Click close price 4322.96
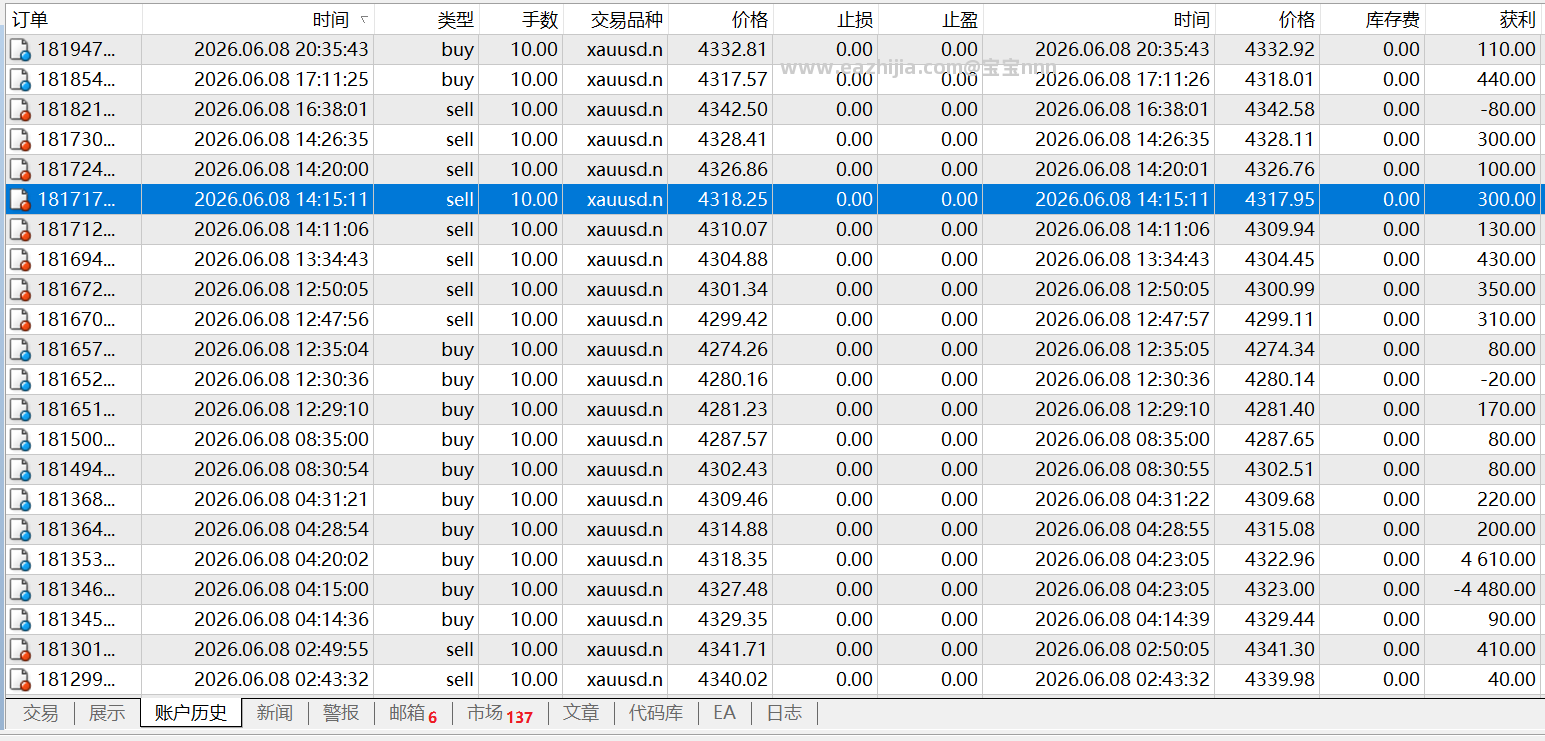The image size is (1545, 741). tap(1280, 560)
